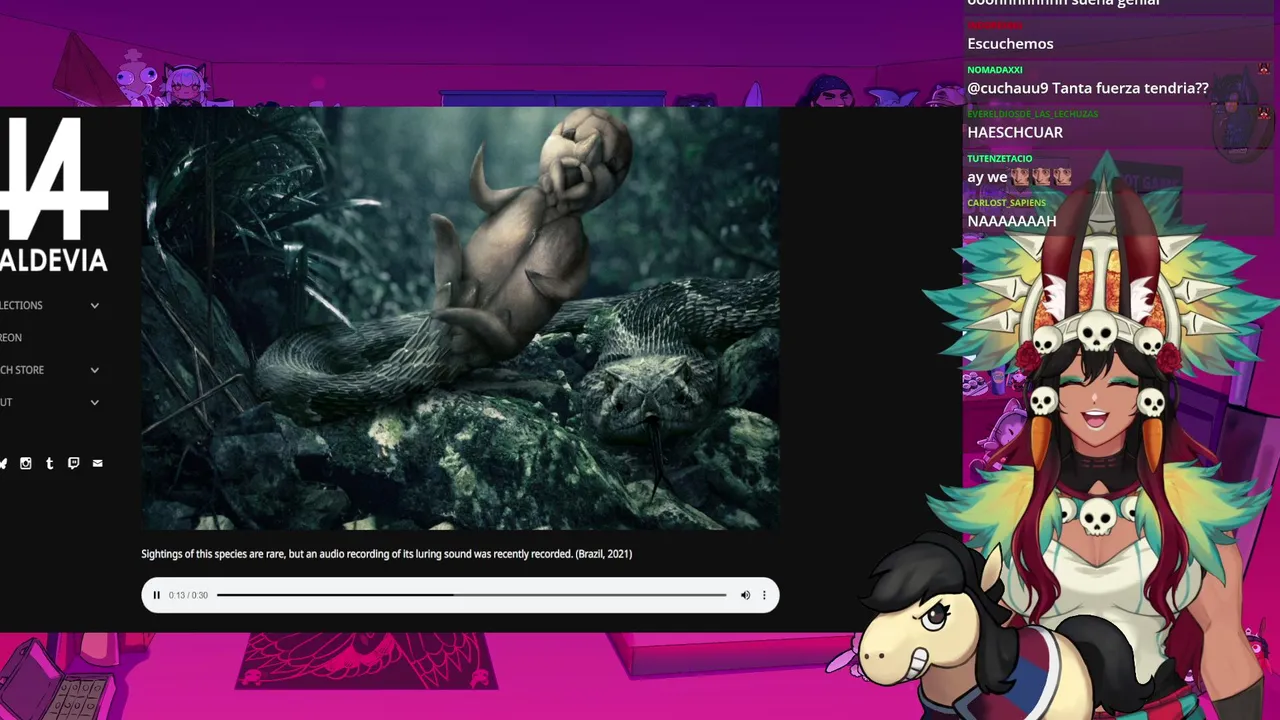
Task: Click the 'Sightings of this species' caption
Action: 386,553
